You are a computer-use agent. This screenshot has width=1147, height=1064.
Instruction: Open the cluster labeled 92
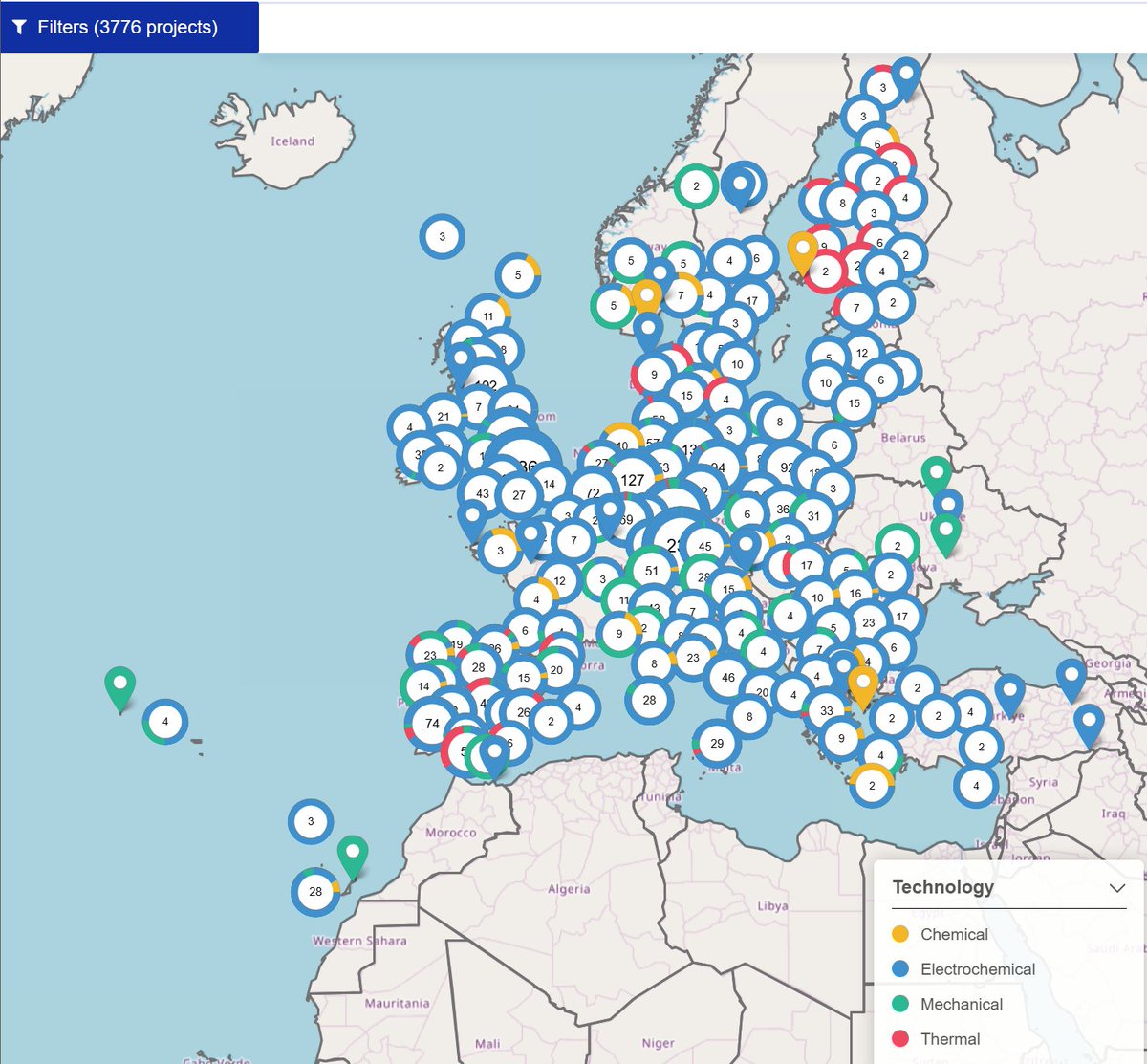click(x=787, y=467)
